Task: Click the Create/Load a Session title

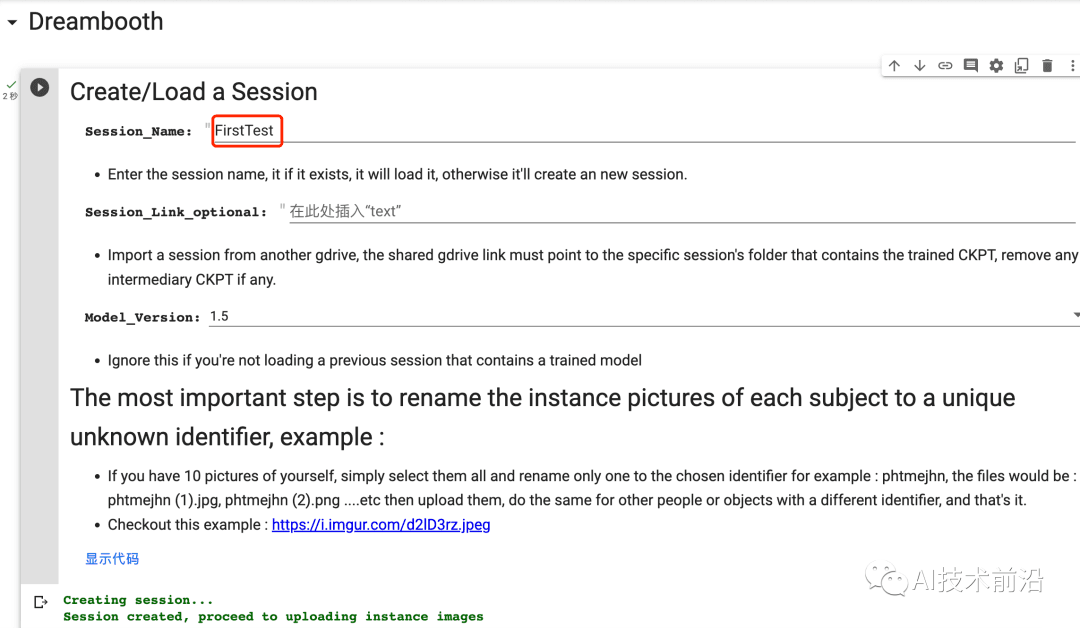Action: 194,92
